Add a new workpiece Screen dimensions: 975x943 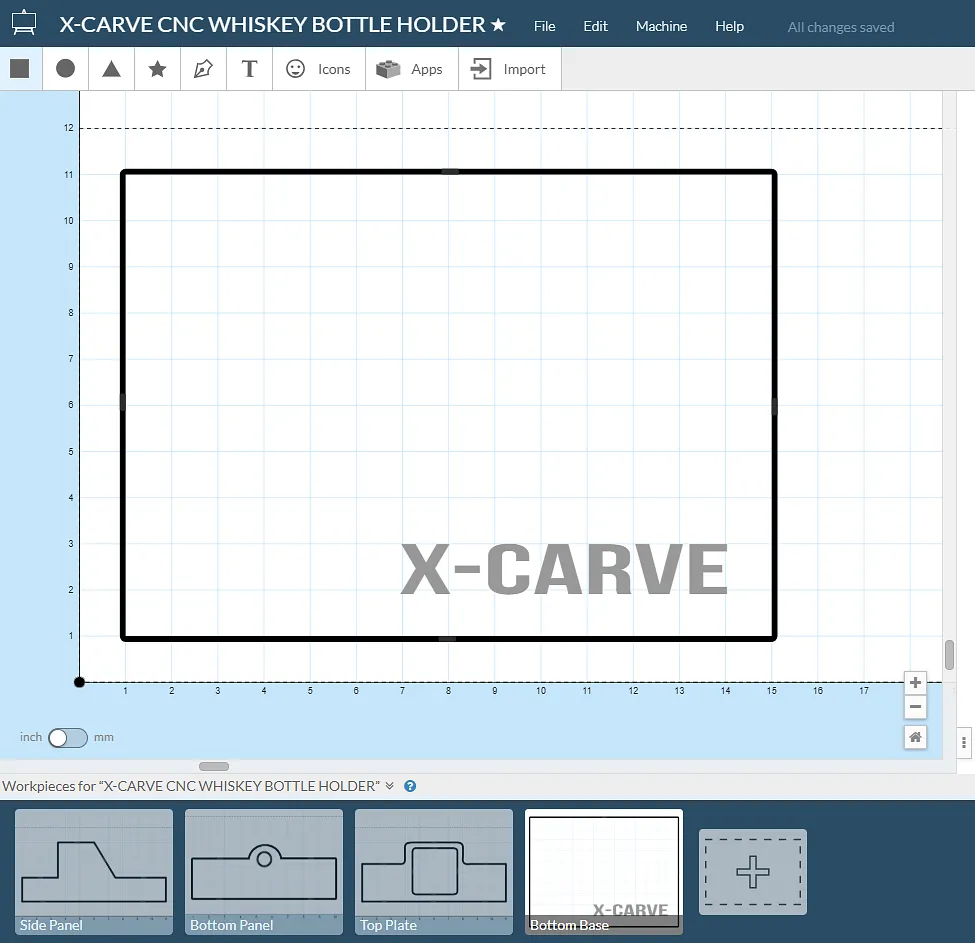(x=752, y=872)
